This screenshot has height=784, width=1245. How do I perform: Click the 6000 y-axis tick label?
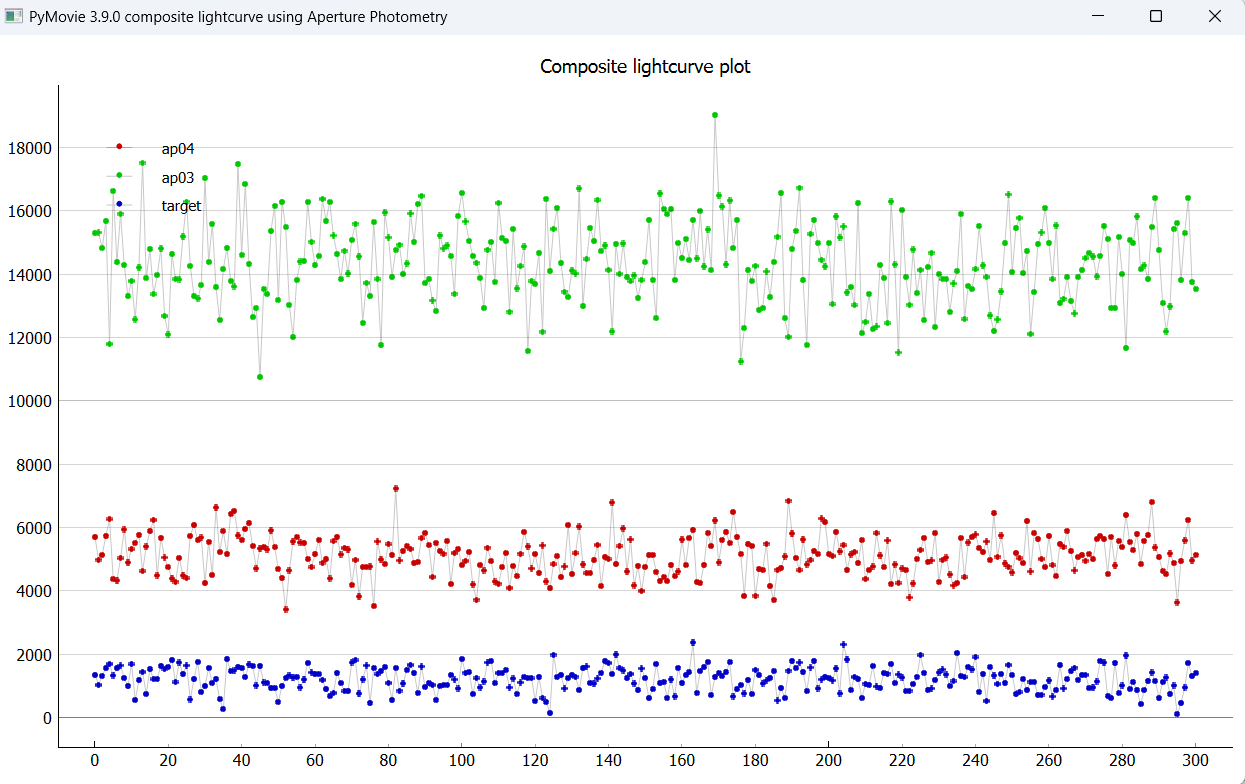click(x=34, y=528)
